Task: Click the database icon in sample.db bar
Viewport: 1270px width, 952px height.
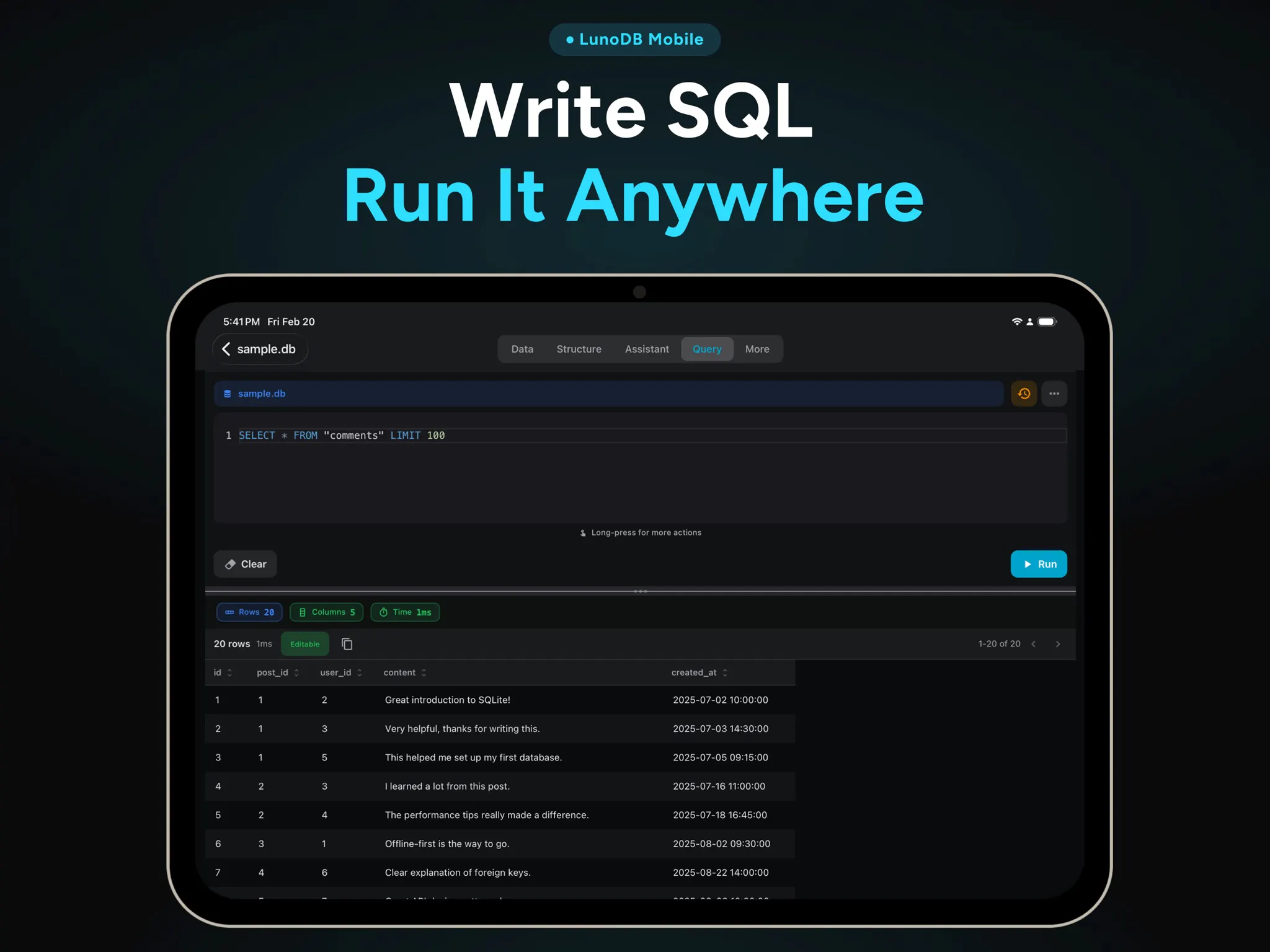Action: coord(228,394)
